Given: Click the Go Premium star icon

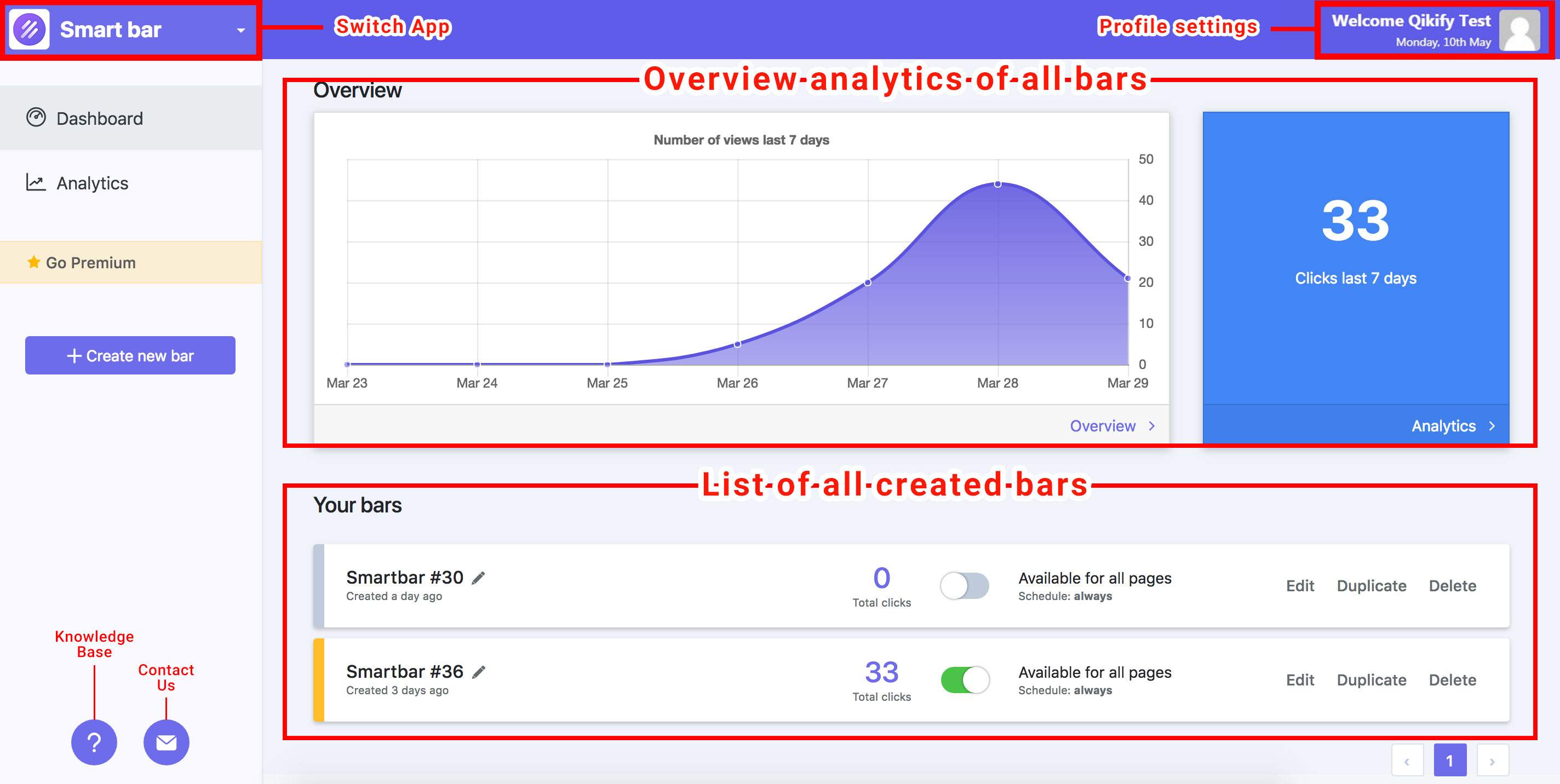Looking at the screenshot, I should (x=34, y=262).
